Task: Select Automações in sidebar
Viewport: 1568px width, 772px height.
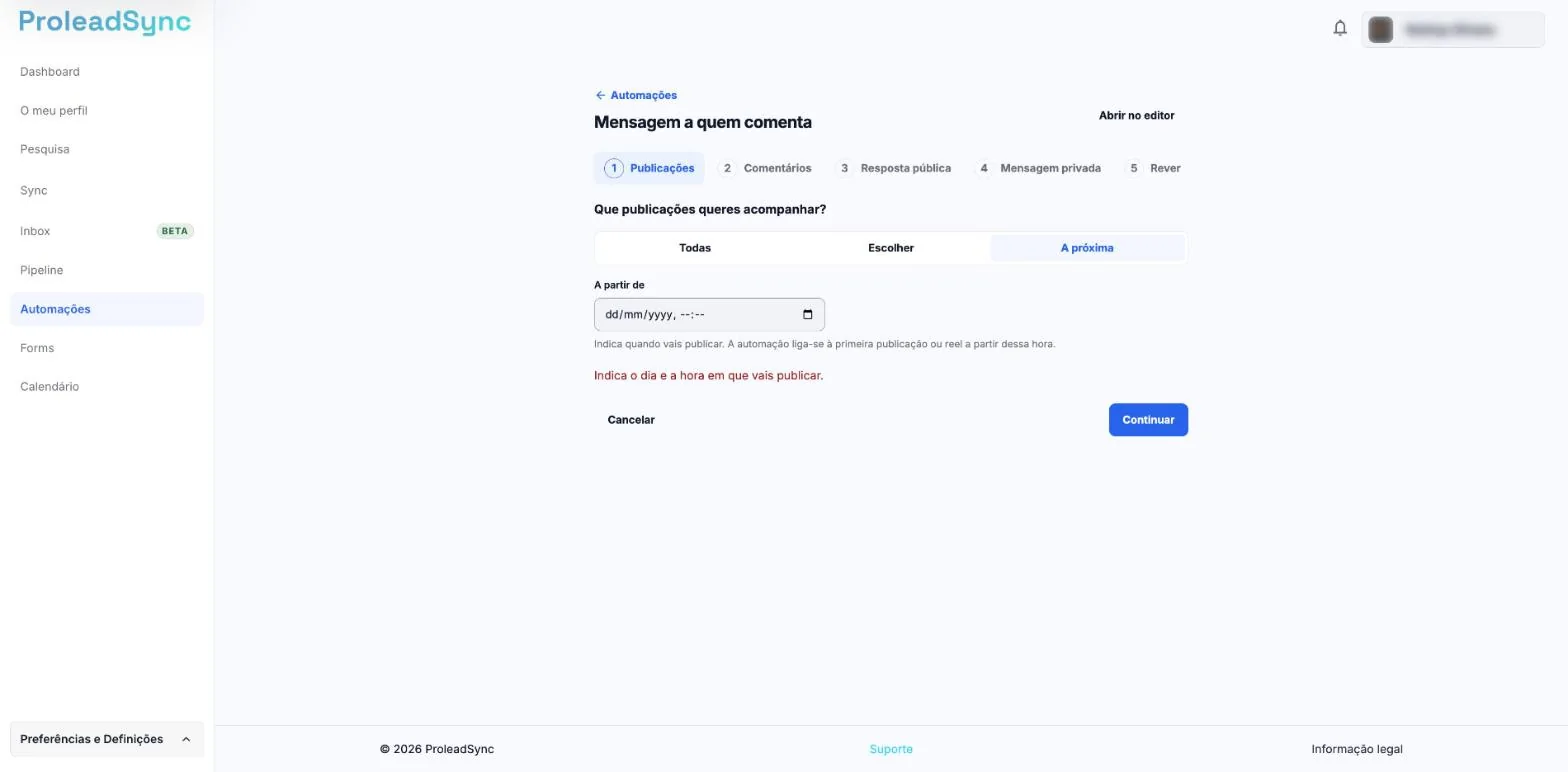Action: click(107, 309)
